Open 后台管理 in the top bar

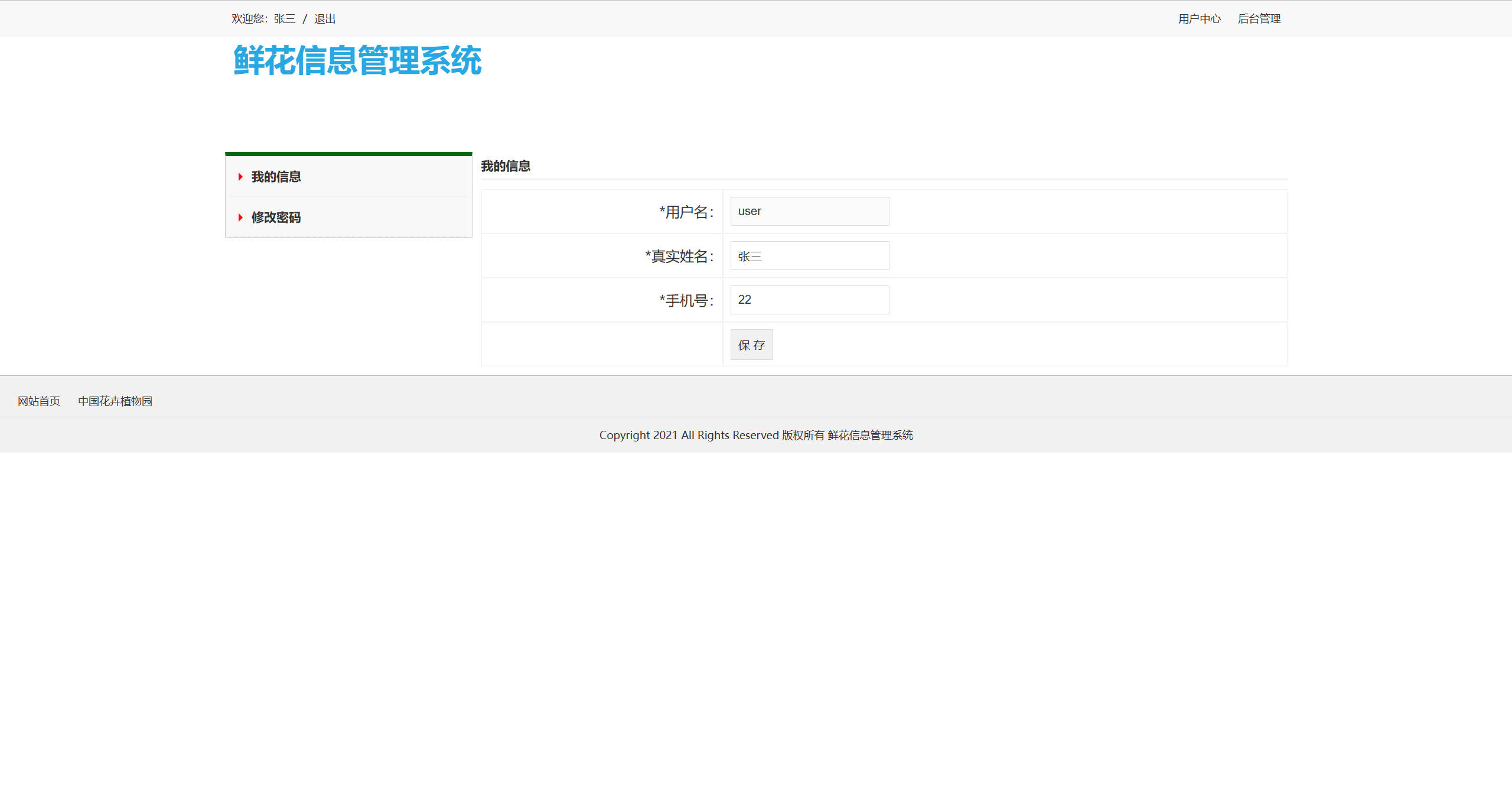(1259, 19)
